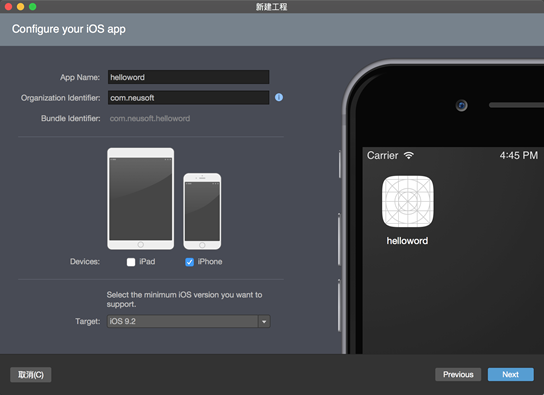
Task: Close the 新建工程 window with red button
Action: [x=8, y=7]
